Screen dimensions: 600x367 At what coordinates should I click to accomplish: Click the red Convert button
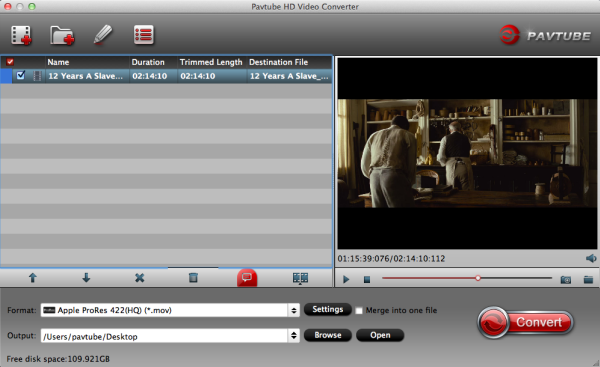tap(526, 322)
